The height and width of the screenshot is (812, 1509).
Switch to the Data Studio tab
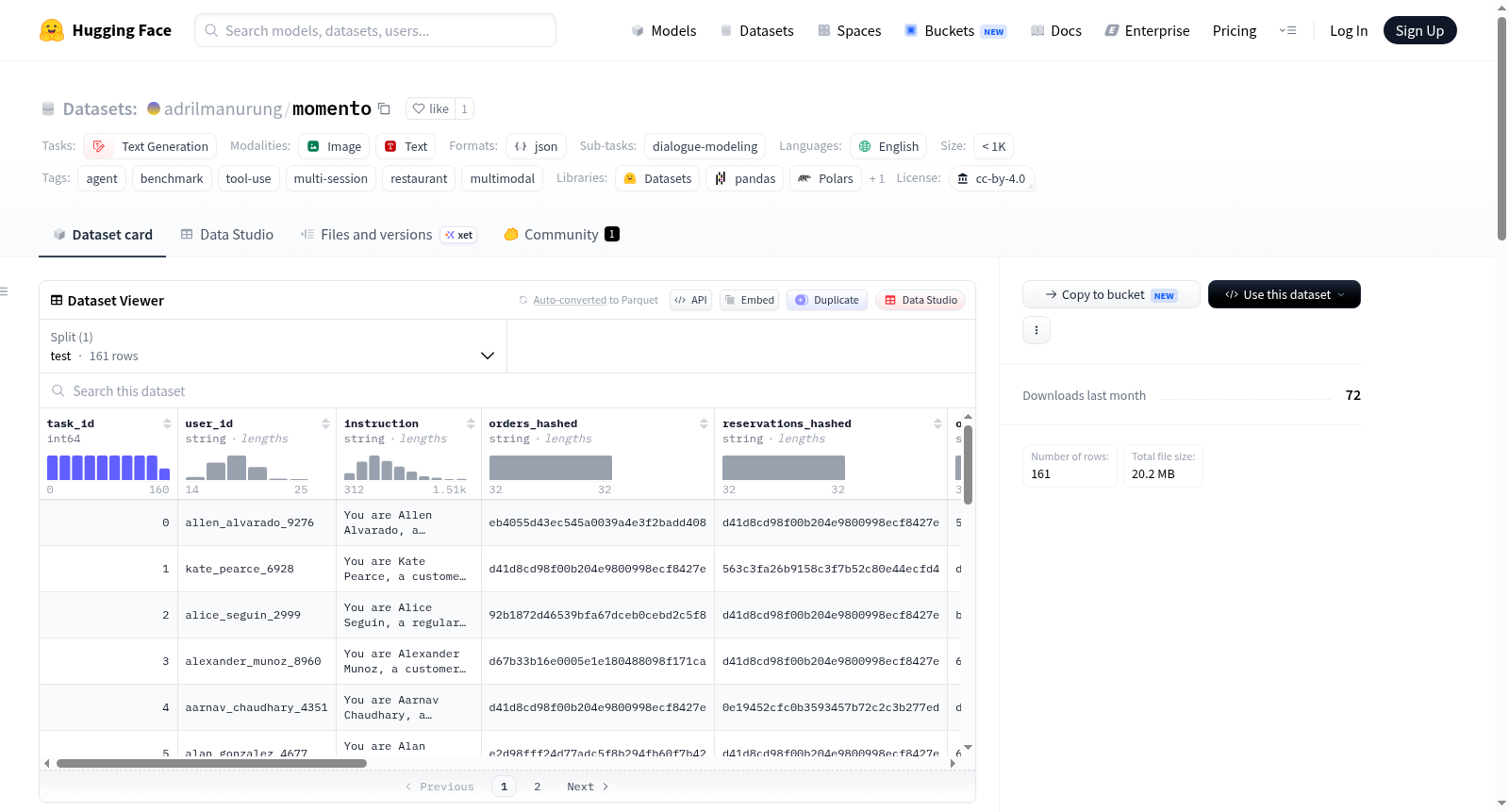pos(226,235)
